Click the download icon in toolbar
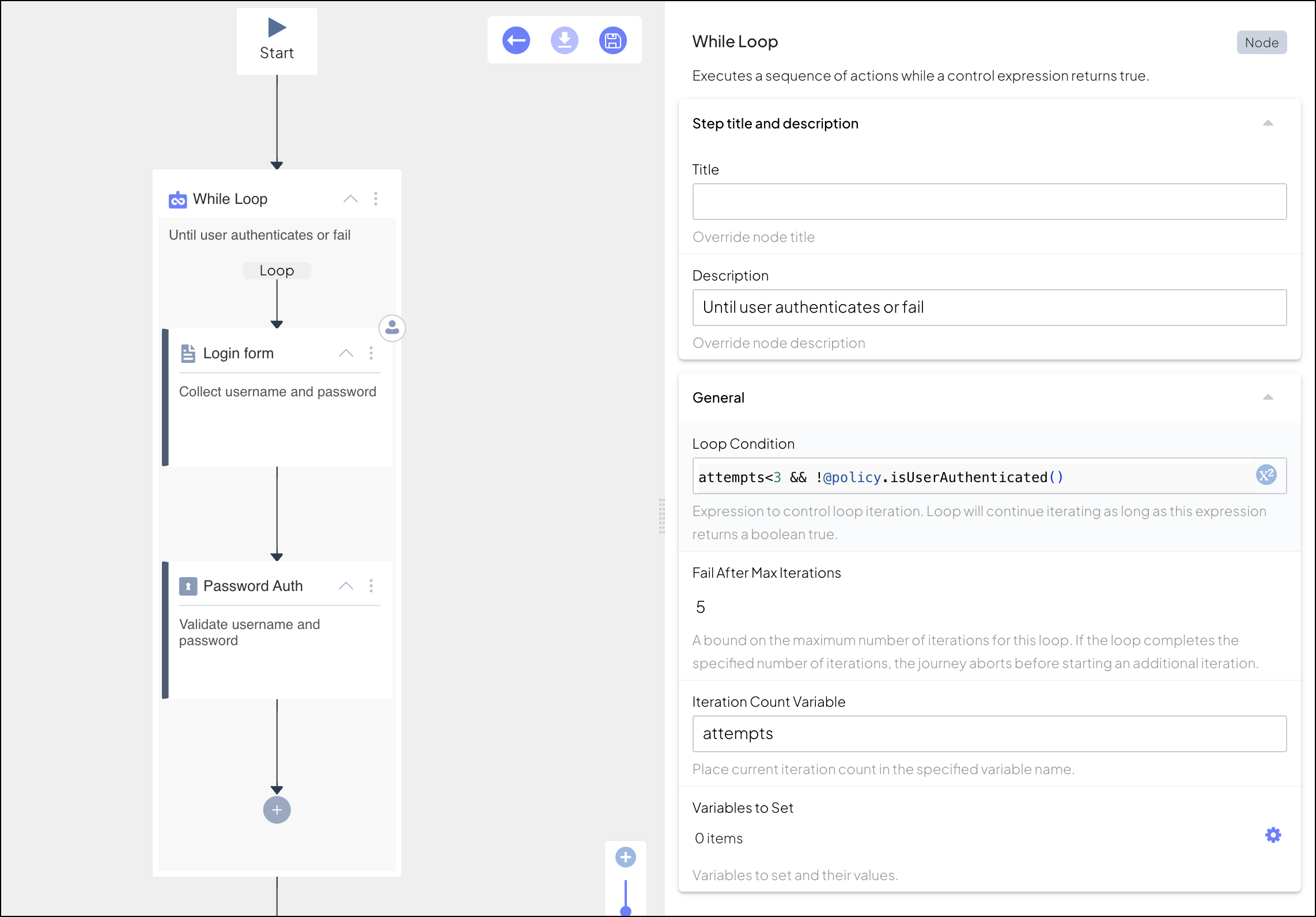The image size is (1316, 917). pyautogui.click(x=564, y=40)
